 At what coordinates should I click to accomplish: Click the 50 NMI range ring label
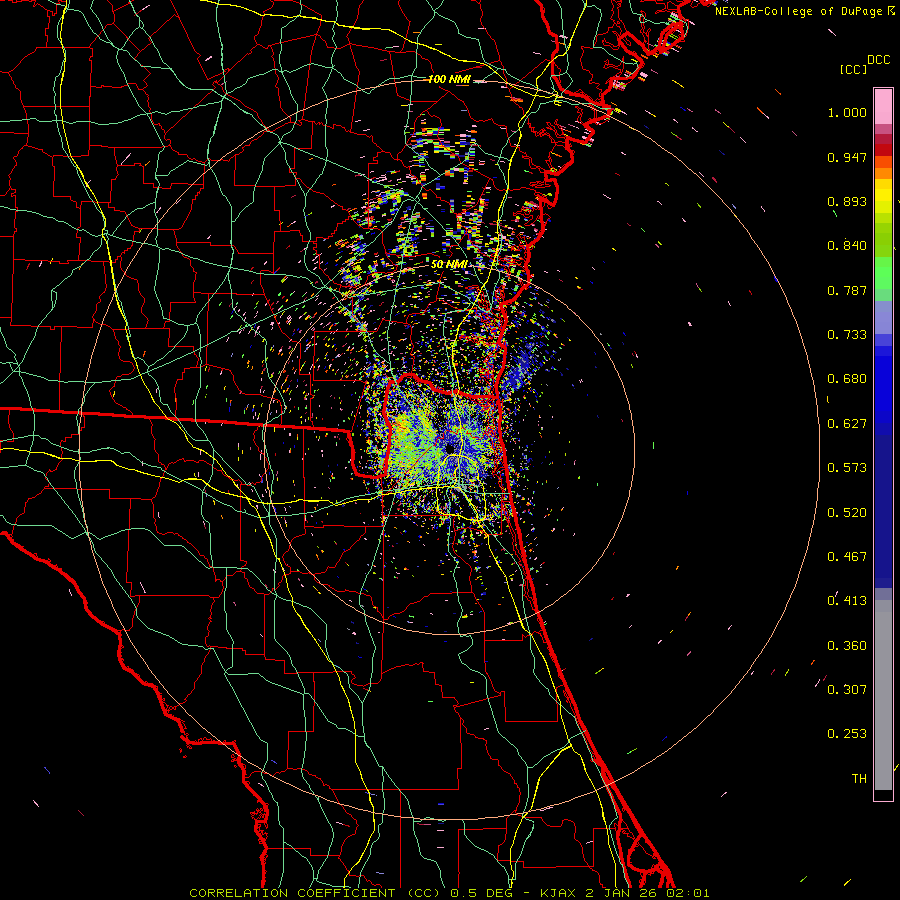[x=449, y=265]
